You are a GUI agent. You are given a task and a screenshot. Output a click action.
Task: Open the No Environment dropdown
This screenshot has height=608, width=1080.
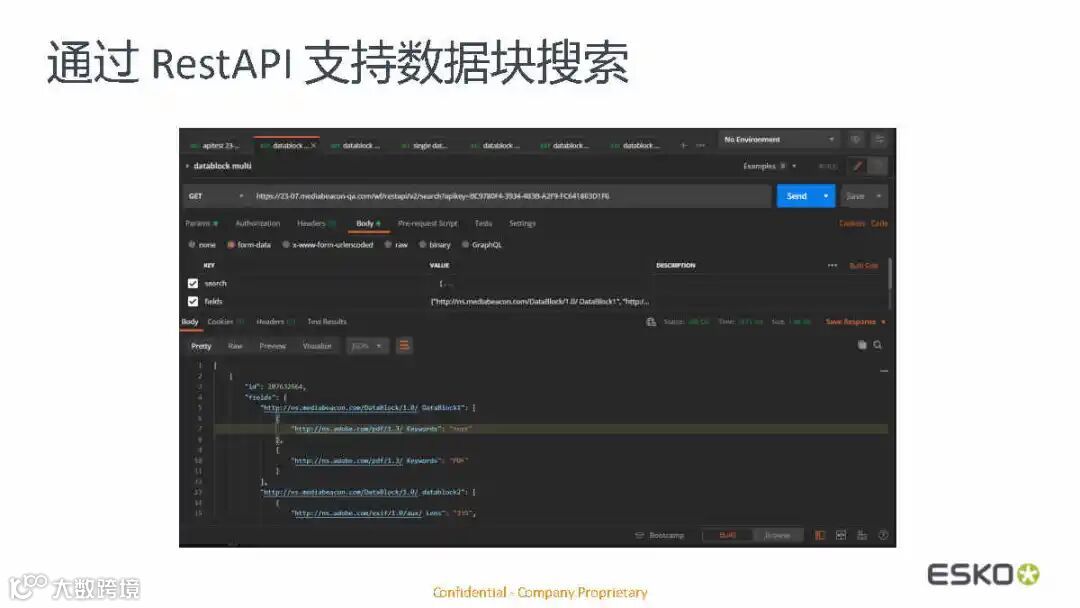779,140
